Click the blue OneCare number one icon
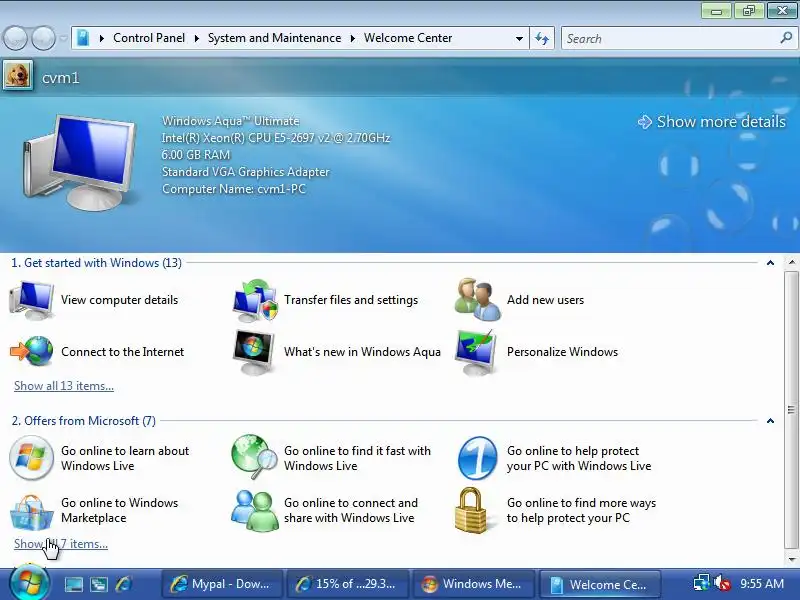Image resolution: width=800 pixels, height=600 pixels. pyautogui.click(x=478, y=458)
